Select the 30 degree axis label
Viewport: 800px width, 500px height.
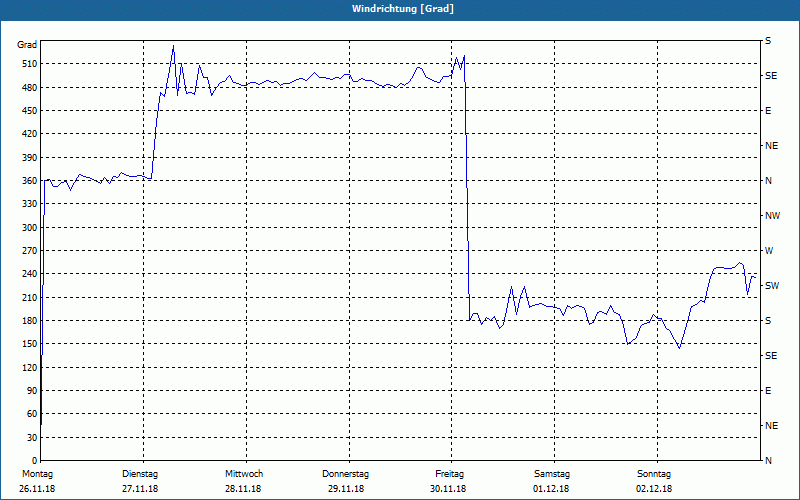(32, 438)
